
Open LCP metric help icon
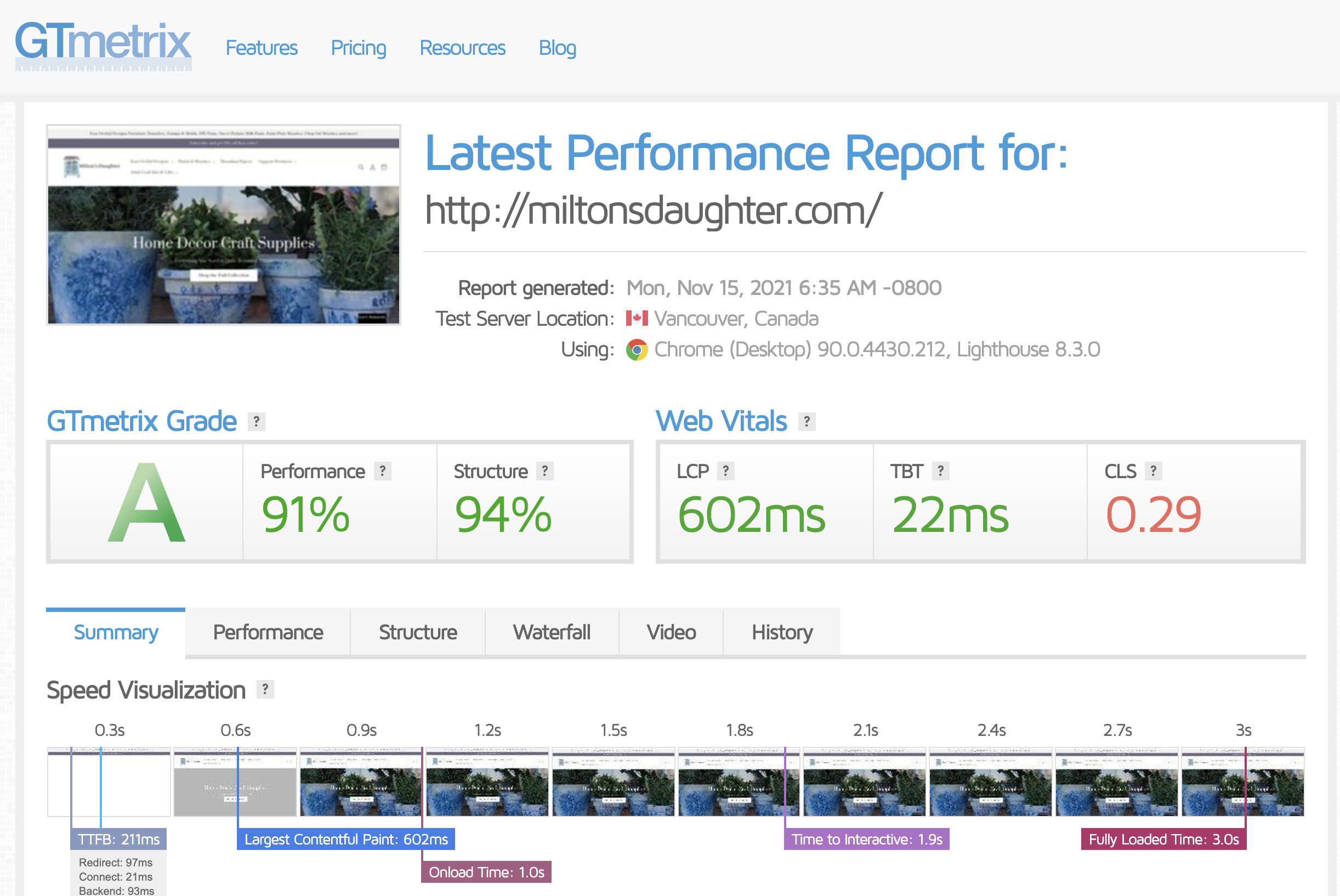(x=725, y=472)
